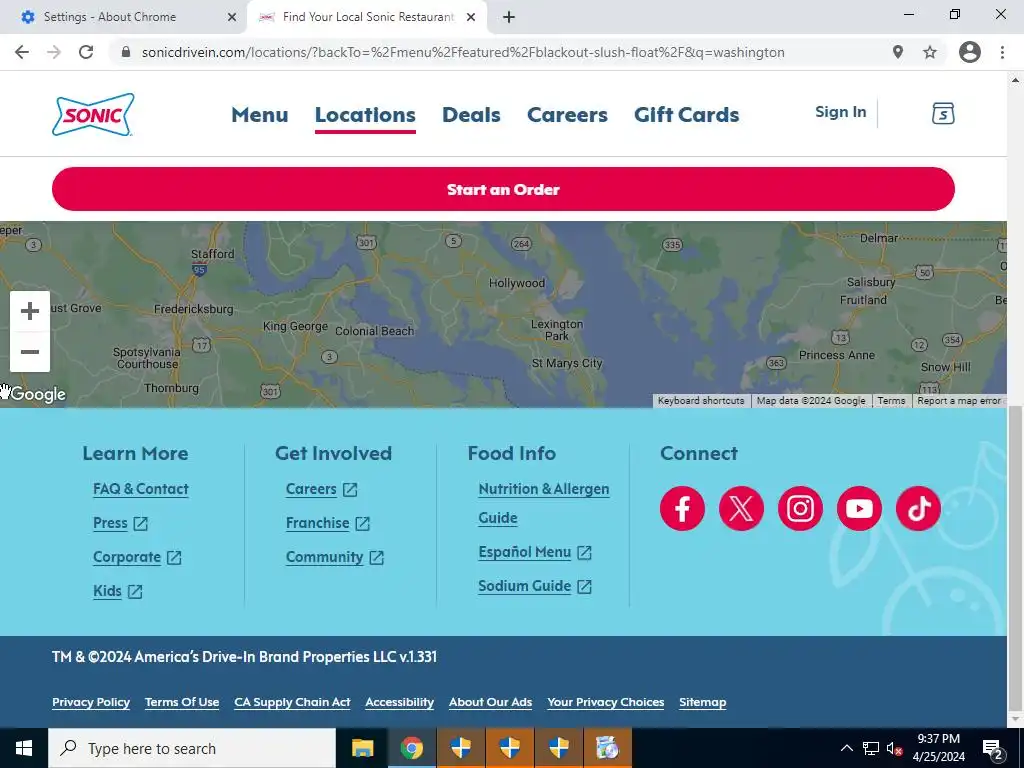Open Chrome three-dot menu
Viewport: 1024px width, 768px height.
click(x=1002, y=52)
